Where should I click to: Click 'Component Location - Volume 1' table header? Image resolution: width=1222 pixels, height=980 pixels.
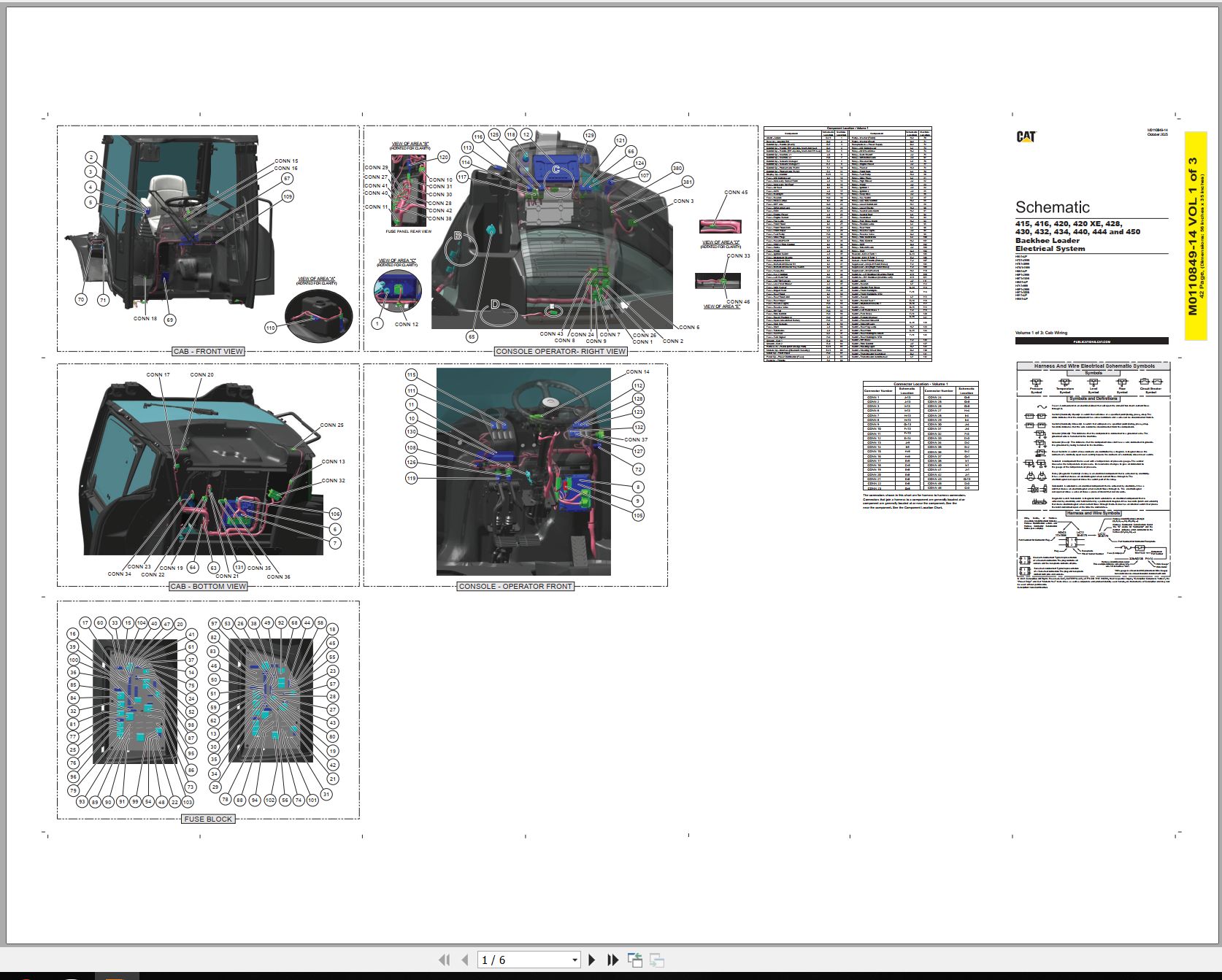click(848, 128)
